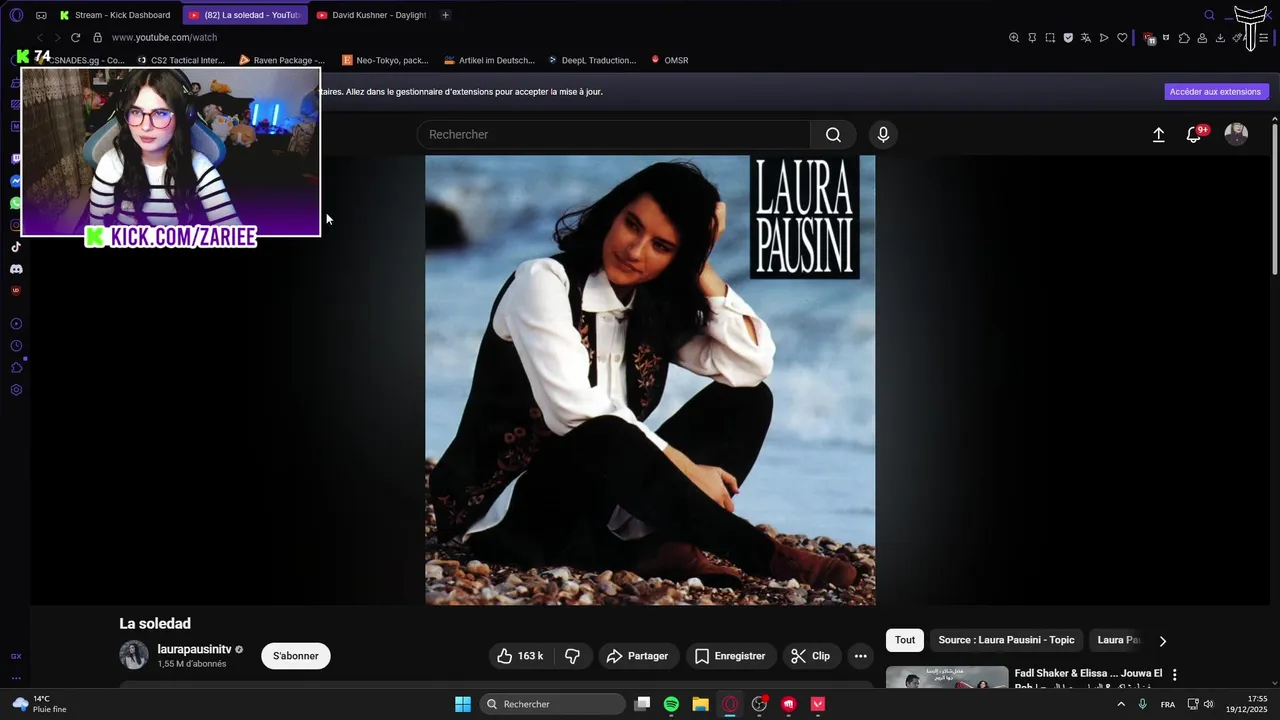1280x720 pixels.
Task: Open Raven Package bookmark
Action: tap(282, 60)
